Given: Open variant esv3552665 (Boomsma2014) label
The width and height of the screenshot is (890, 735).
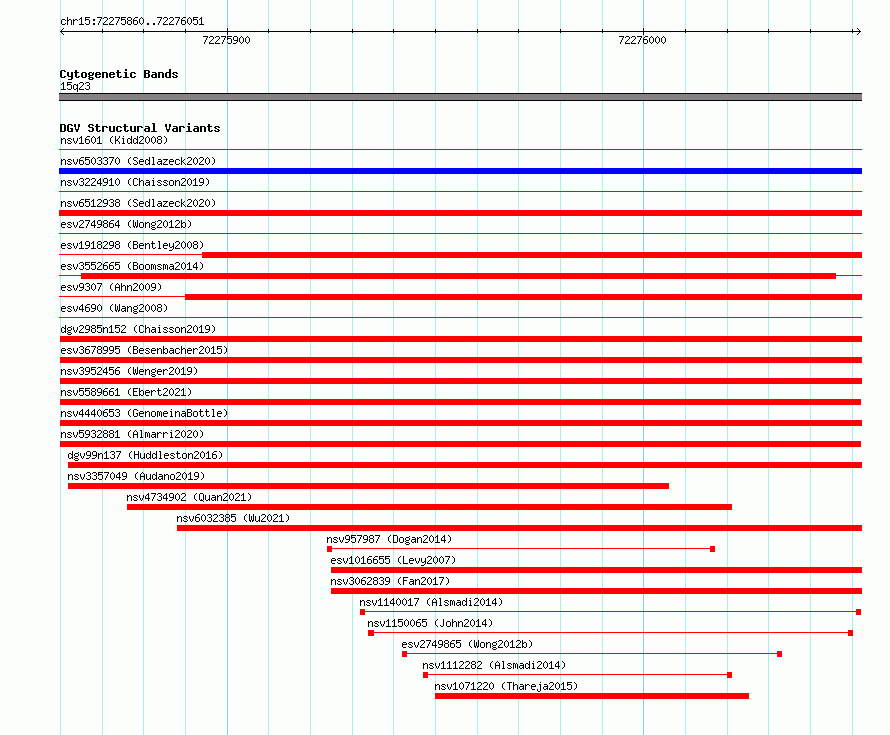Looking at the screenshot, I should (132, 266).
